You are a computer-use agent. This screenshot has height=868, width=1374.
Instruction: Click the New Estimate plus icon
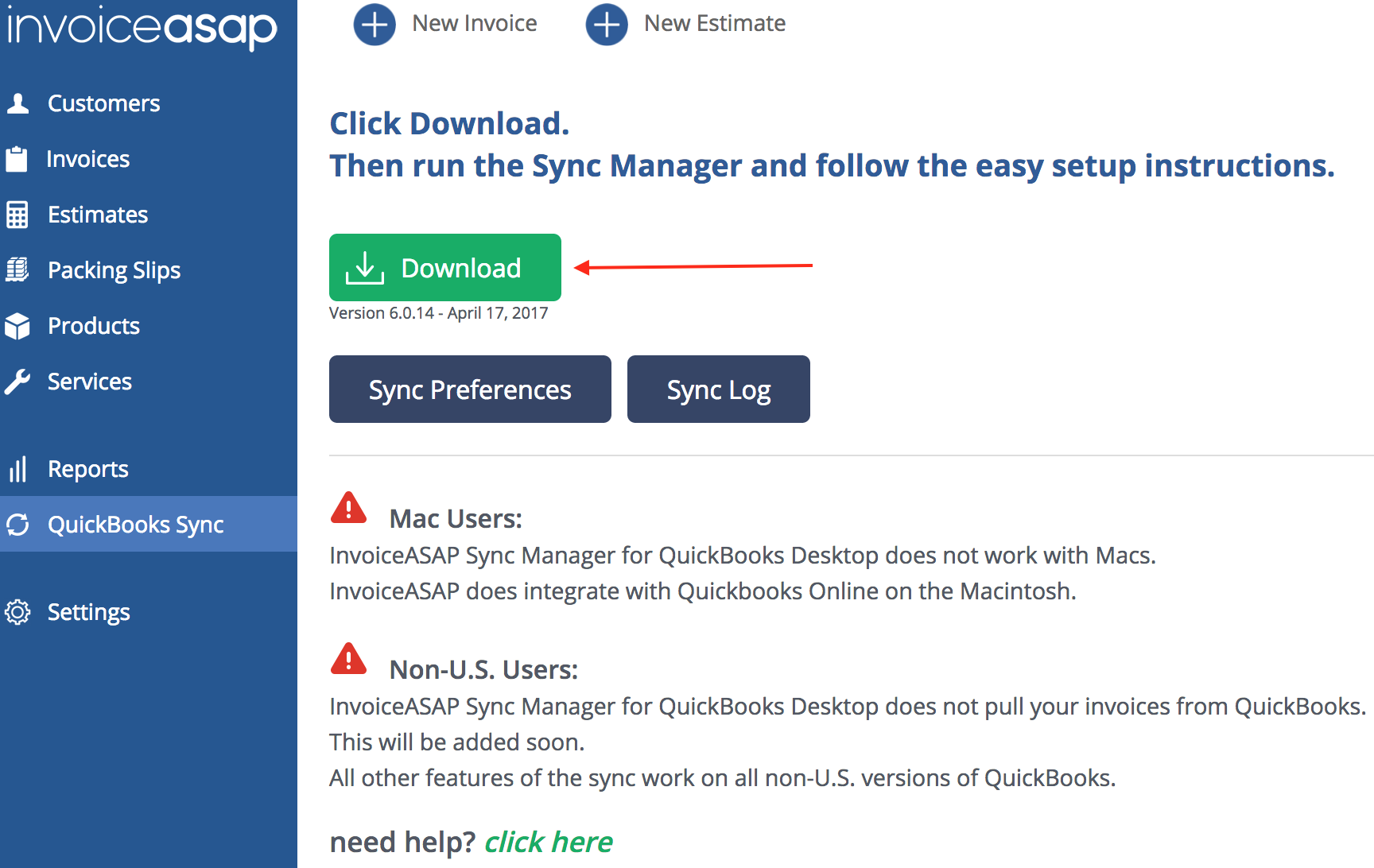pos(607,24)
